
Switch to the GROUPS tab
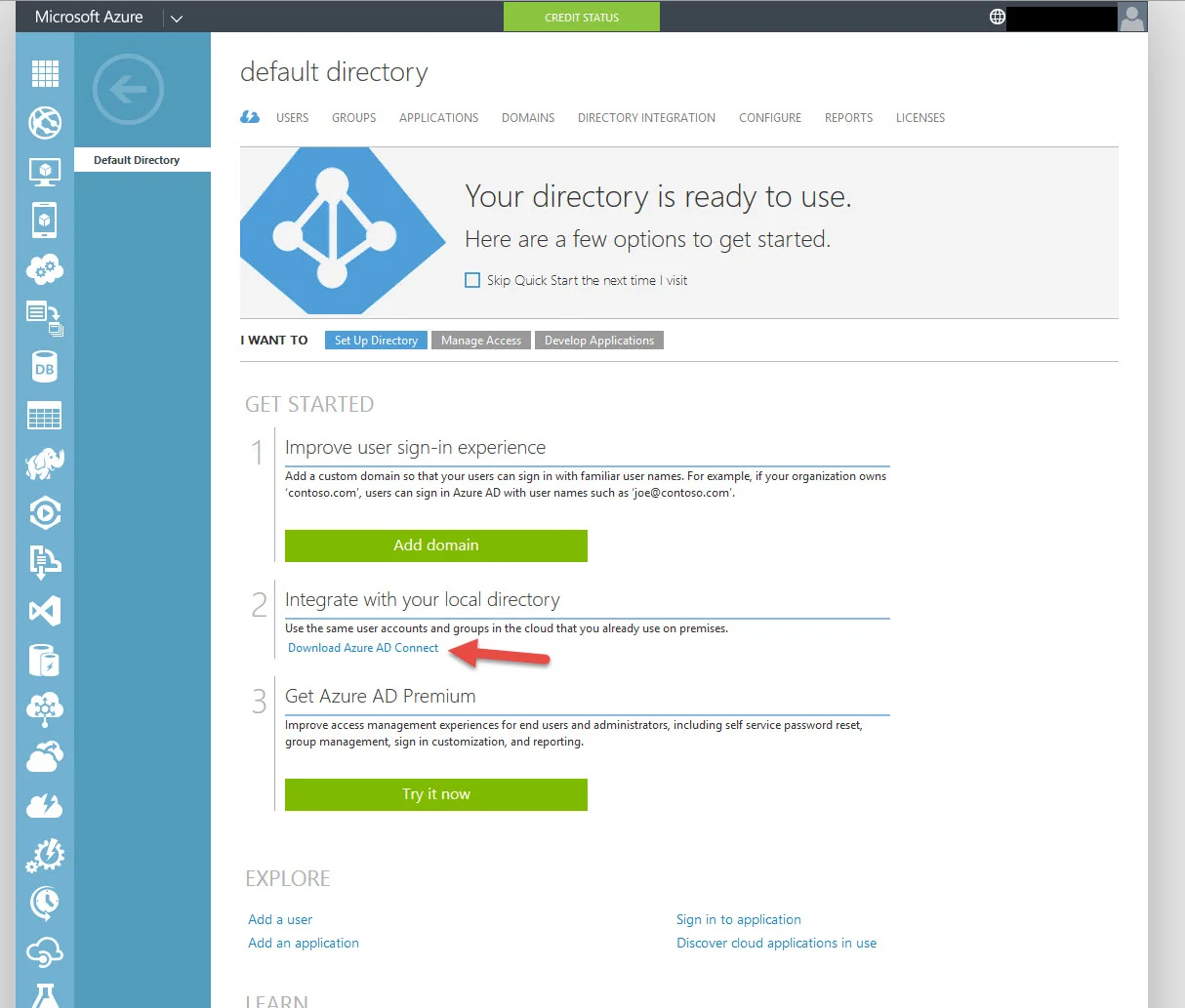point(353,118)
